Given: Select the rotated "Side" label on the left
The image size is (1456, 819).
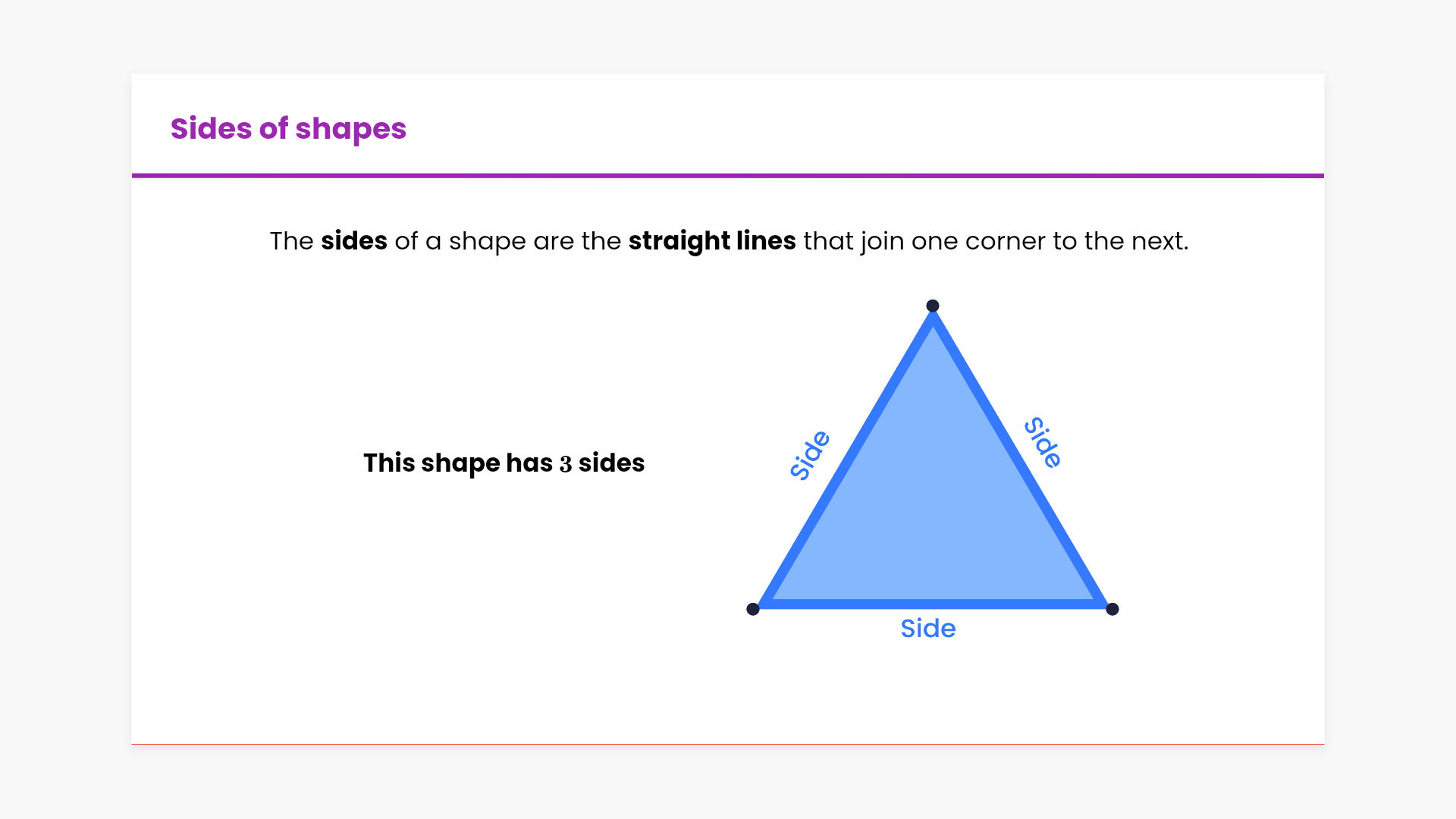Looking at the screenshot, I should (x=810, y=455).
